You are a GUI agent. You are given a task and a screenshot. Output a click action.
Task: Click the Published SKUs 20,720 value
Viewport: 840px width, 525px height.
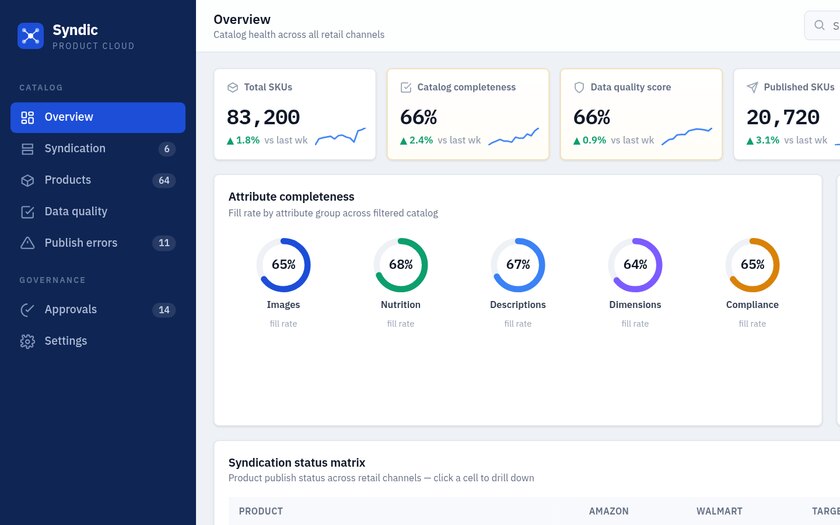pyautogui.click(x=783, y=117)
